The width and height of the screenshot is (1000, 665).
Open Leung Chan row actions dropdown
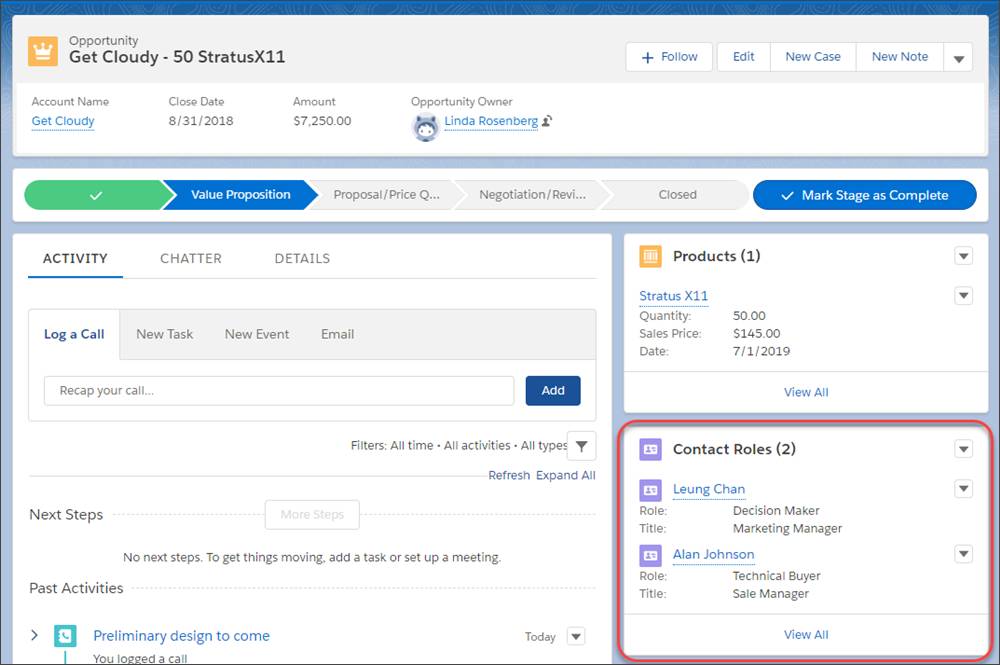tap(964, 489)
